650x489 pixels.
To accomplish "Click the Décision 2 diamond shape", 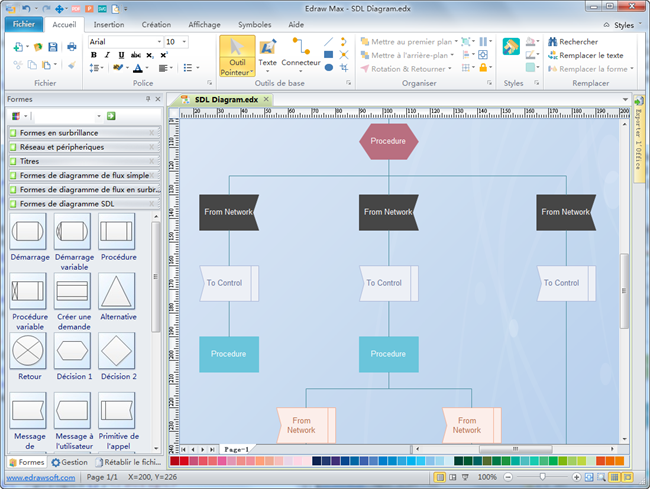I will 118,351.
